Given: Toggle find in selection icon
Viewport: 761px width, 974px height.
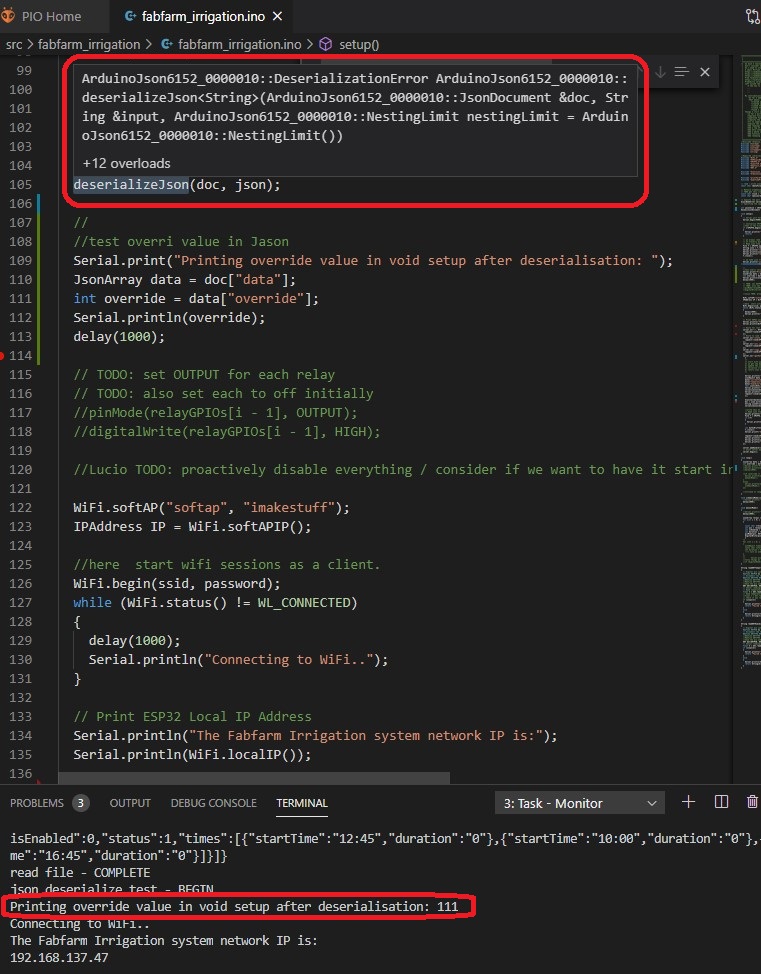Looking at the screenshot, I should tap(681, 72).
